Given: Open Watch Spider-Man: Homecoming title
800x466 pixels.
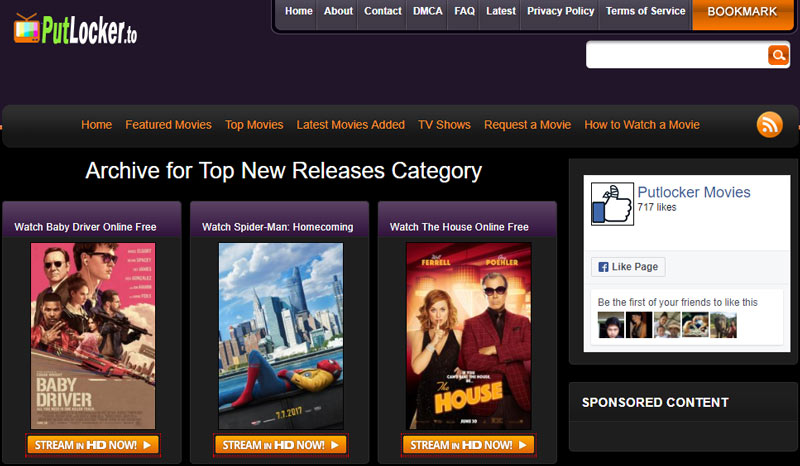Looking at the screenshot, I should (x=278, y=227).
